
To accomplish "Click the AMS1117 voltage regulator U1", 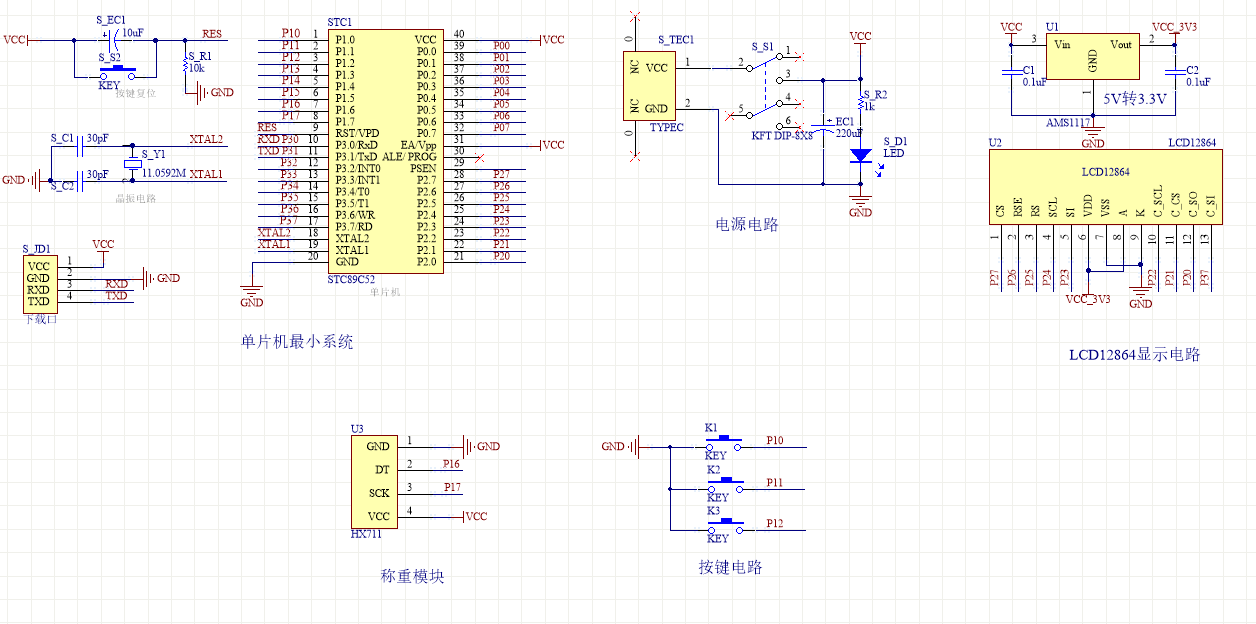I will tap(1092, 57).
